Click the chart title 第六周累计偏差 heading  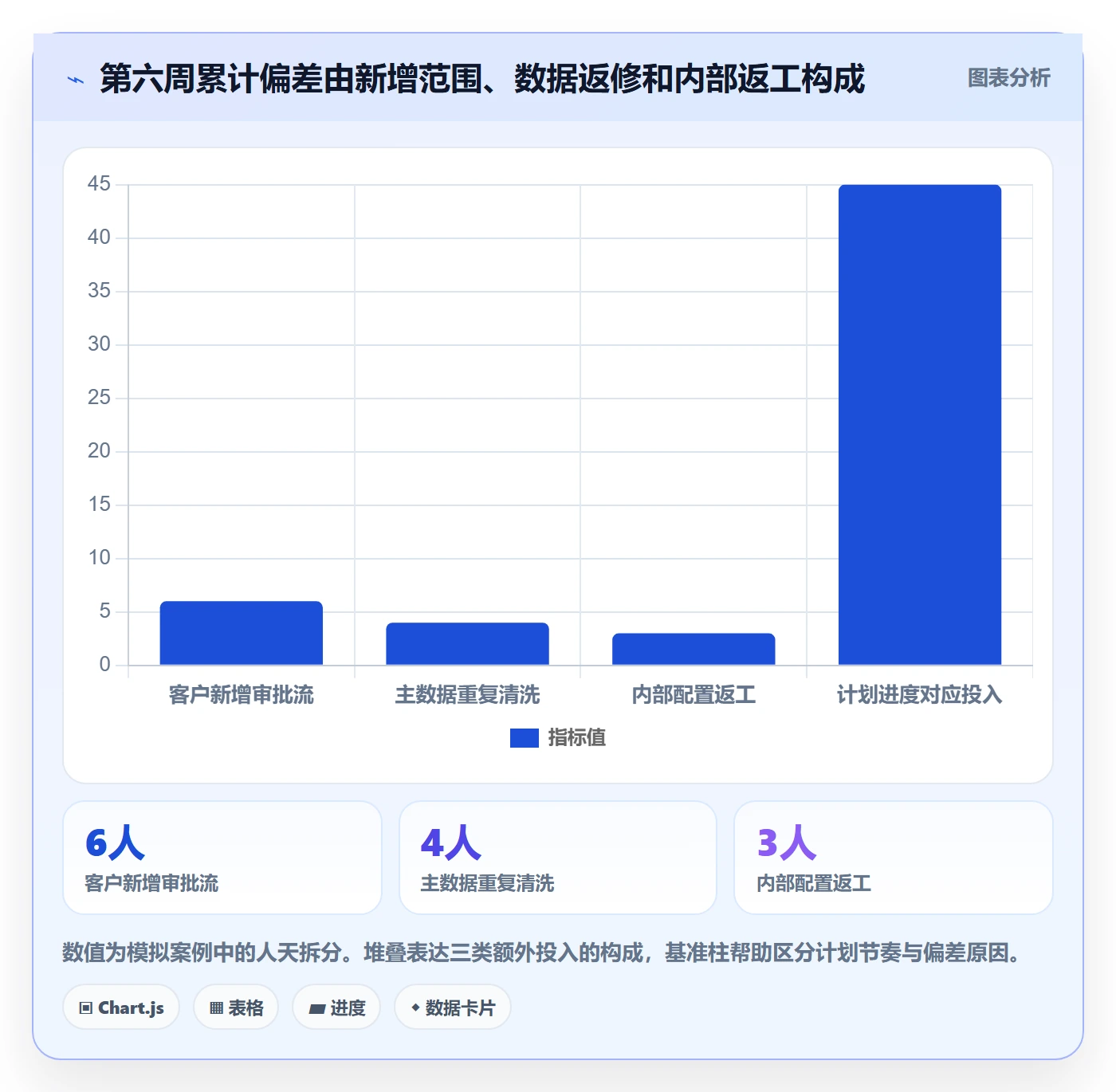tap(482, 79)
